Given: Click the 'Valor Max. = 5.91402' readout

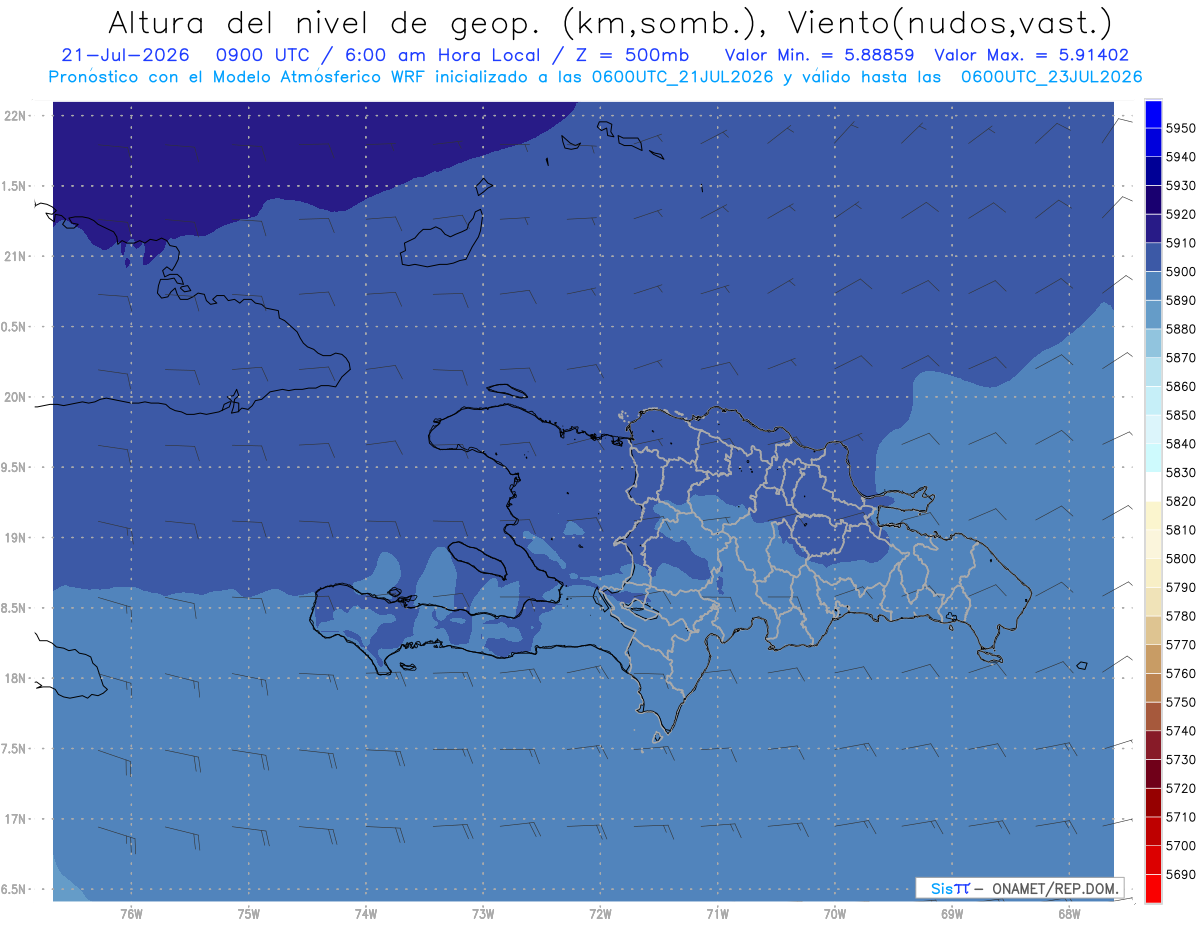Looking at the screenshot, I should 1031,56.
